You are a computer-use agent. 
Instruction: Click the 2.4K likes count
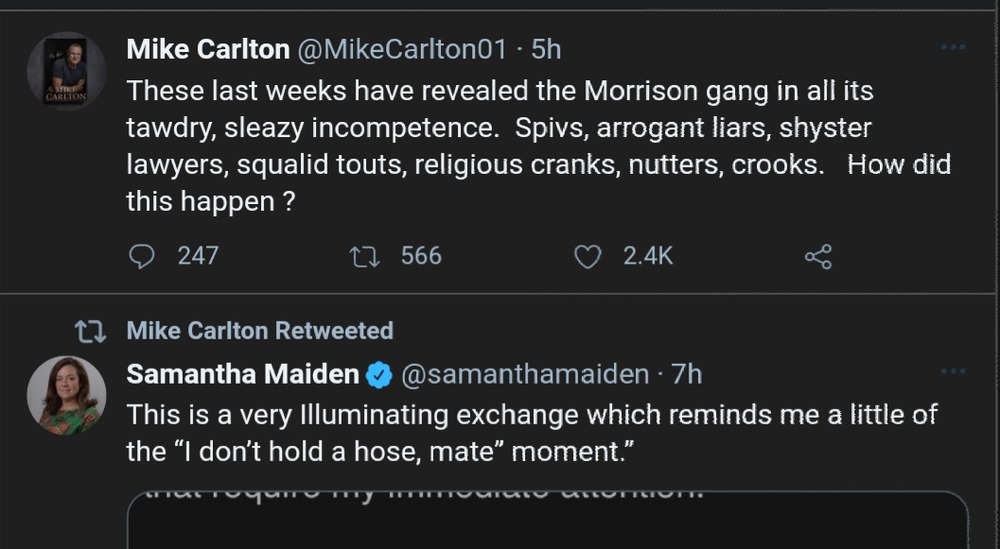648,257
